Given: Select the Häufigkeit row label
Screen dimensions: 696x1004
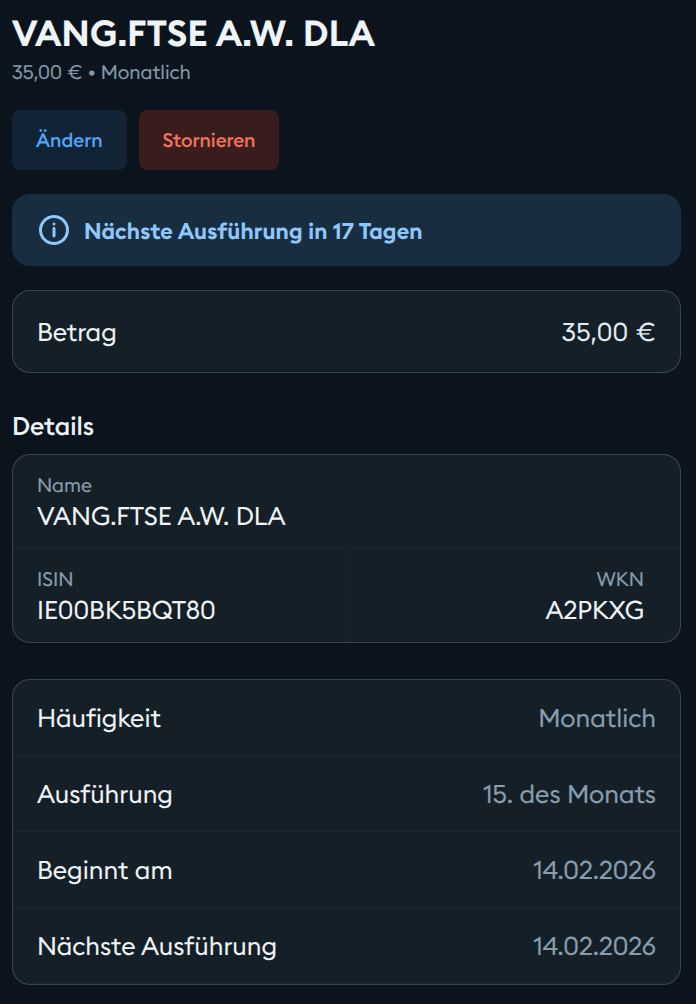Looking at the screenshot, I should coord(99,718).
